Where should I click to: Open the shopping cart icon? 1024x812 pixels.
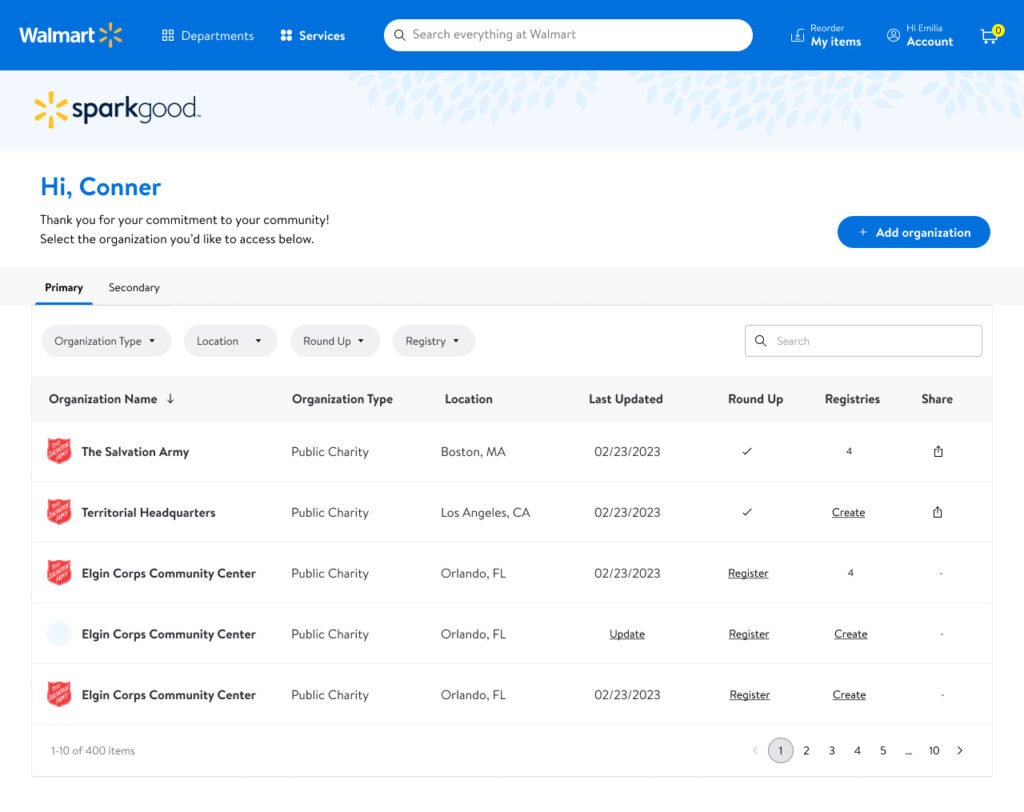[x=989, y=36]
